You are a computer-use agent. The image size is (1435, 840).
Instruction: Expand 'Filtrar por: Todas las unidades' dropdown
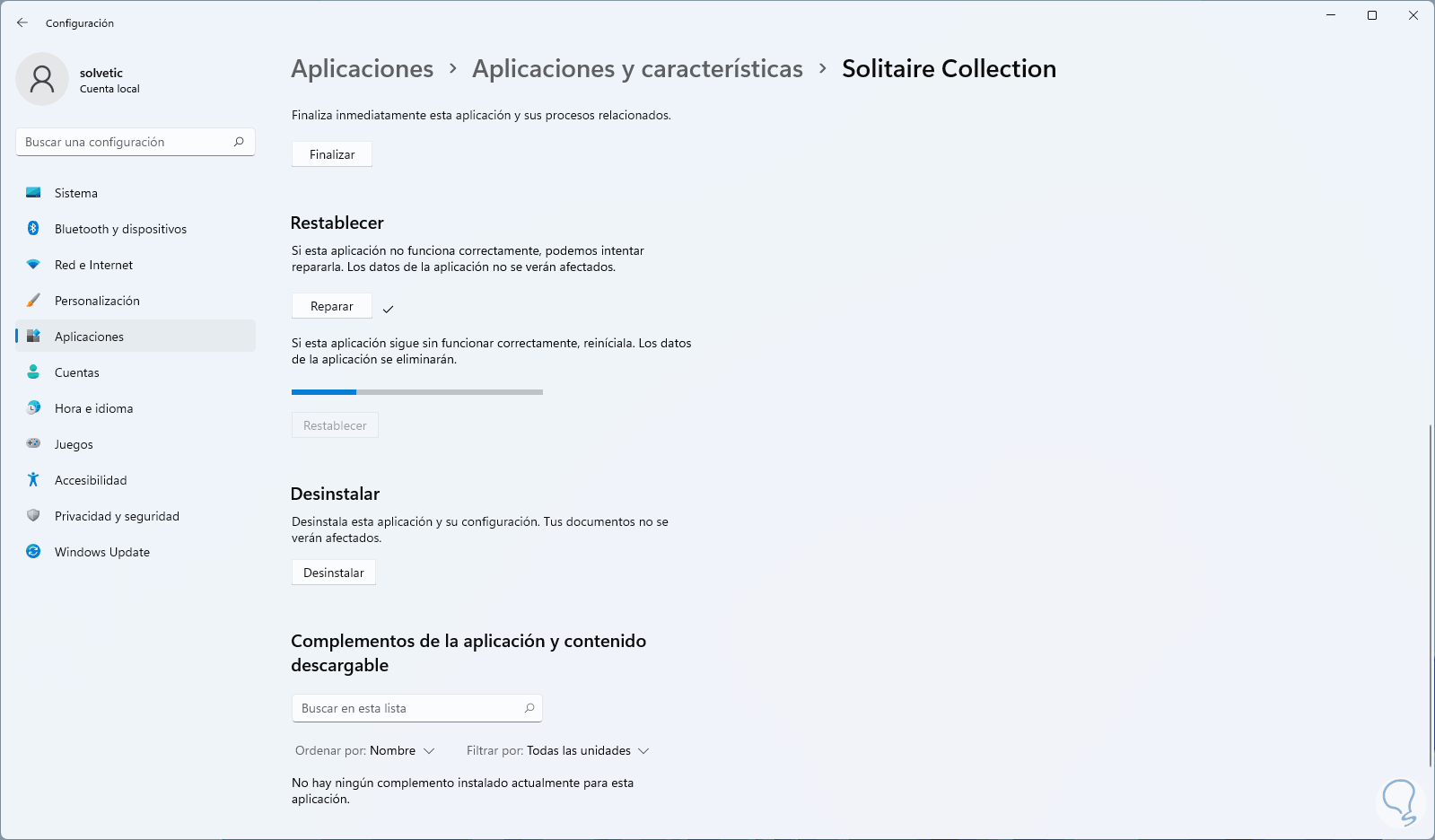[557, 750]
